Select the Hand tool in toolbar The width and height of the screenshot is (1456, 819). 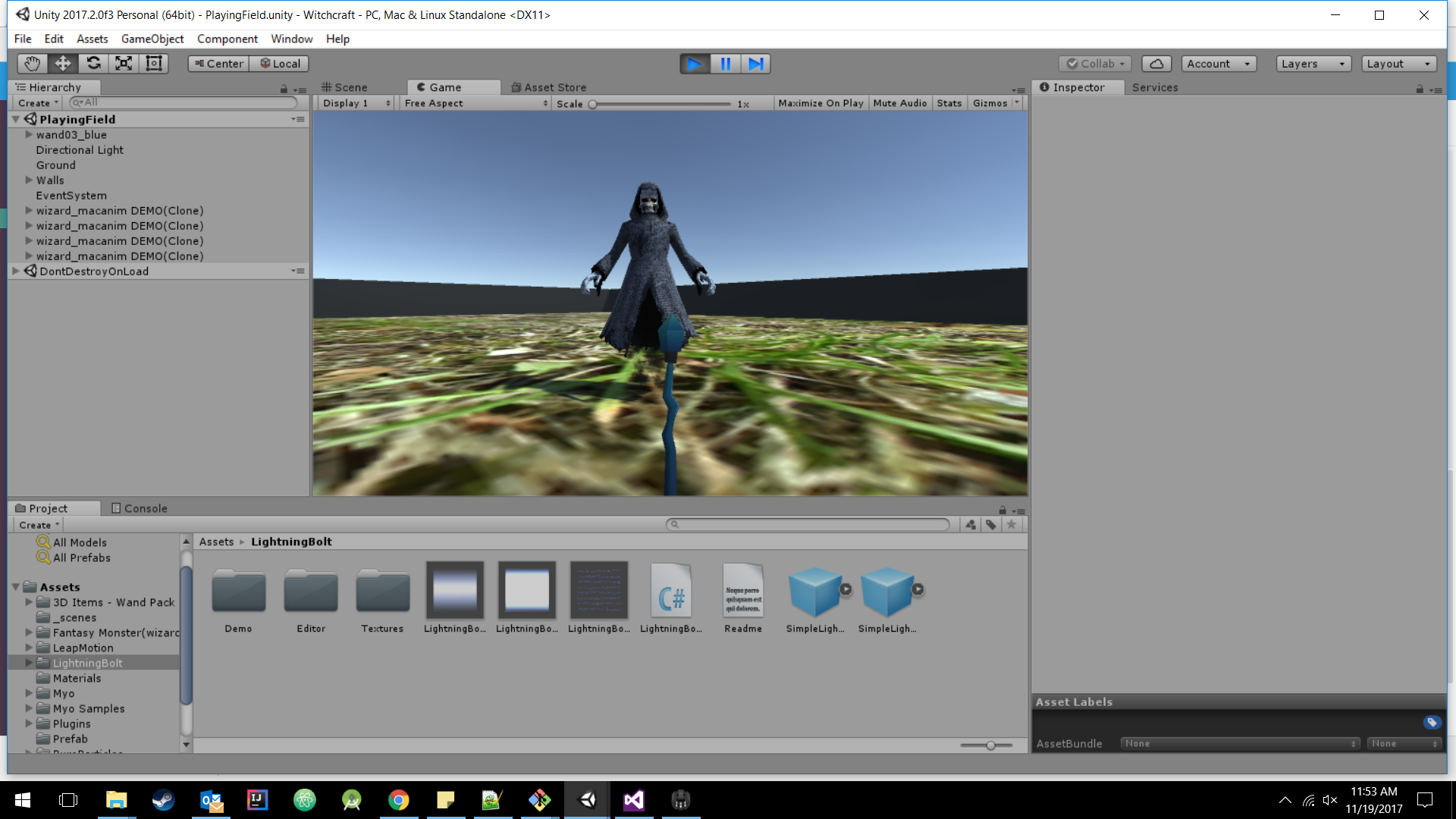[32, 64]
